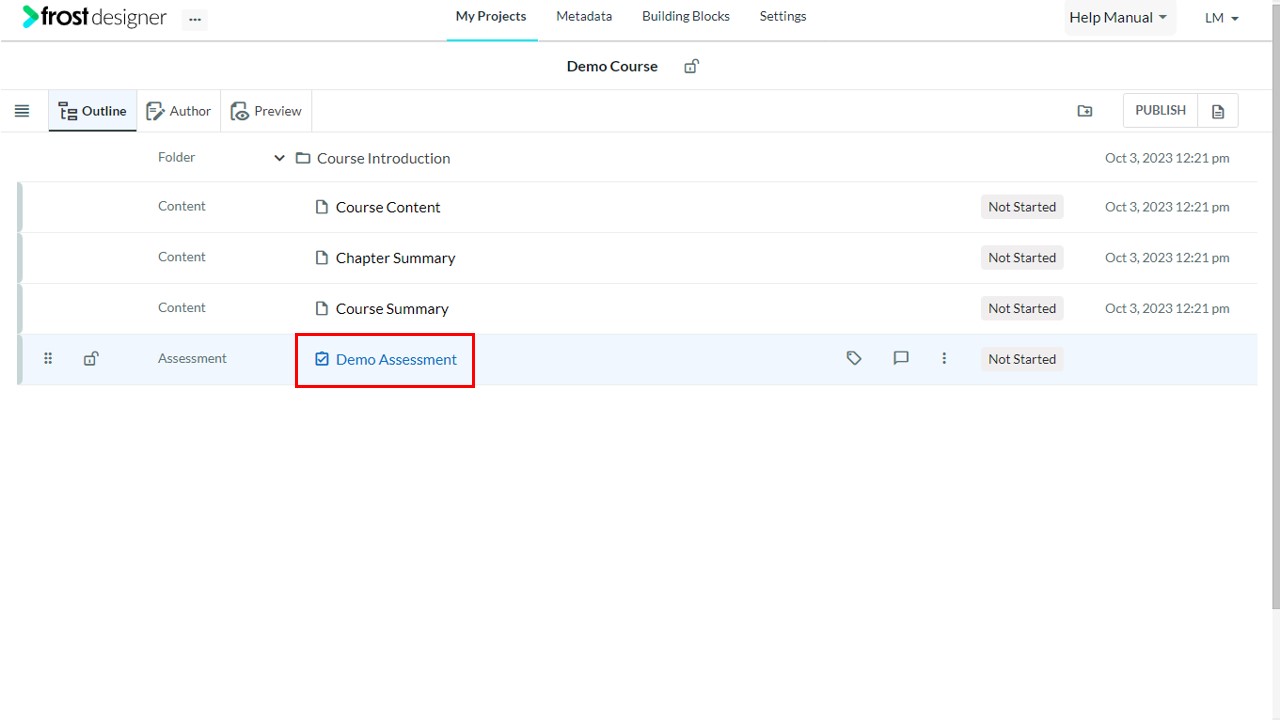Click the Assessment type label
1280x720 pixels.
[192, 358]
